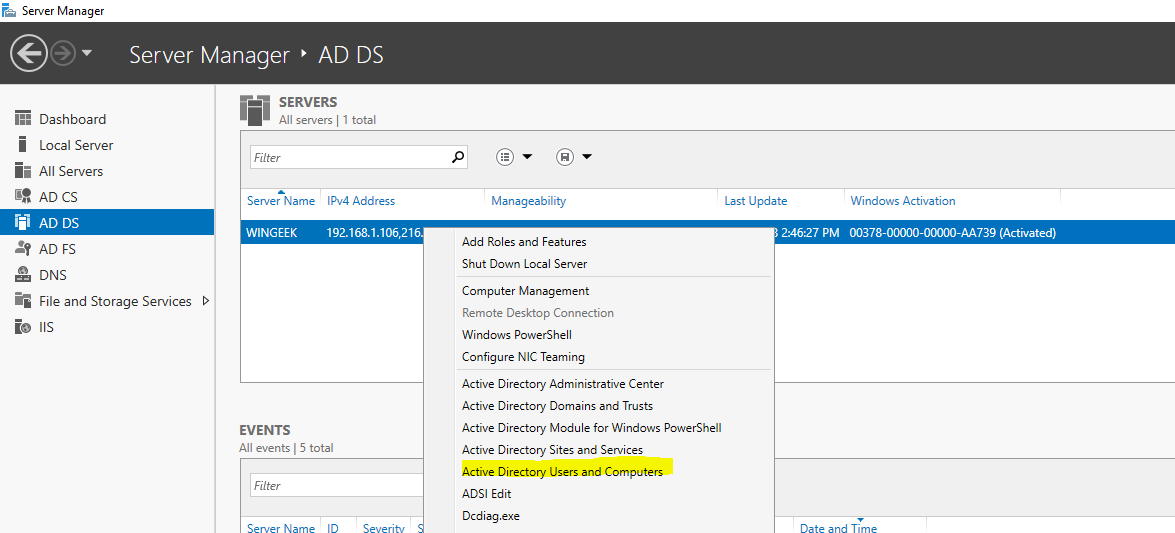Click the IIS sidebar icon
The image size is (1175, 533).
[22, 327]
